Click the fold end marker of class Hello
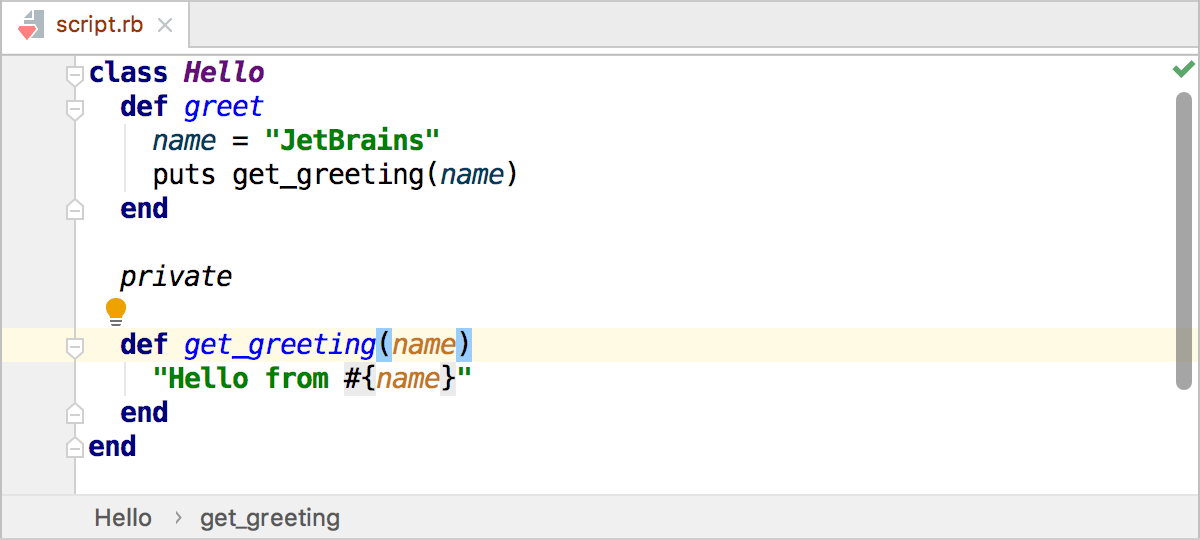 [x=74, y=447]
